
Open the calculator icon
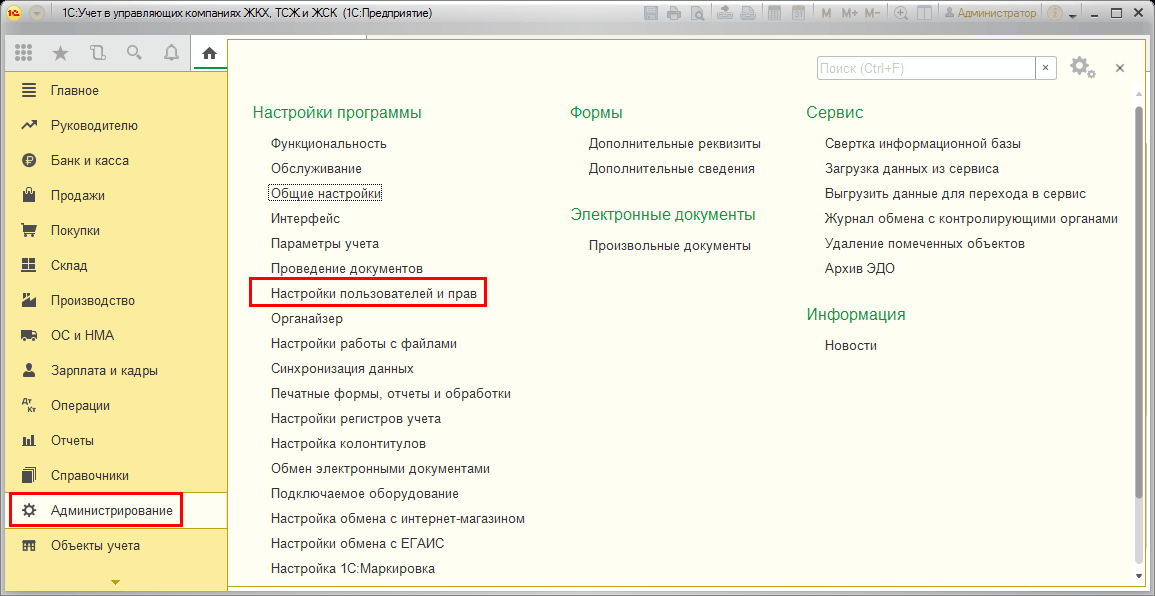point(774,13)
